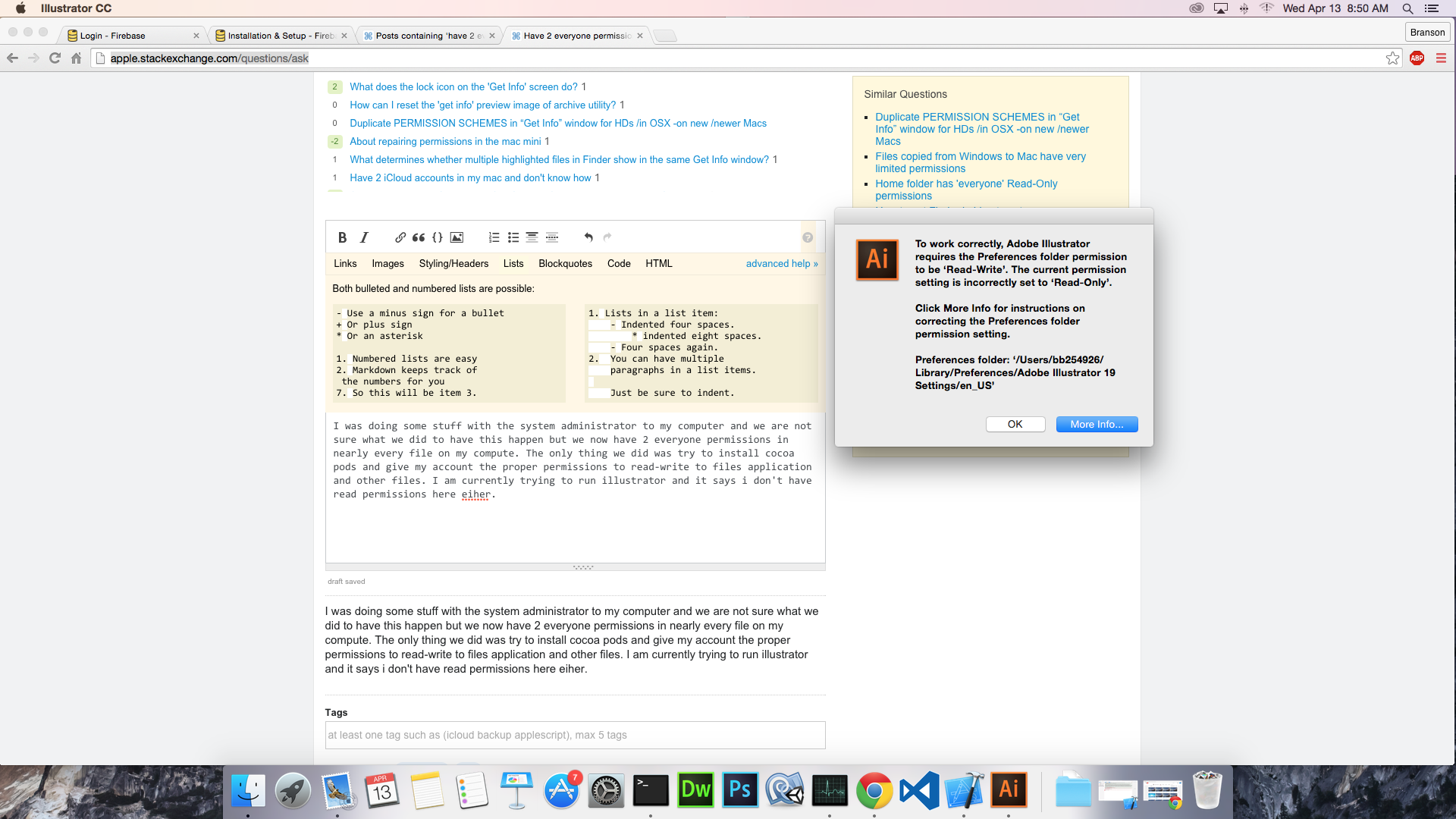This screenshot has width=1456, height=819.
Task: Open Visual Studio Code from Dock
Action: click(x=919, y=791)
